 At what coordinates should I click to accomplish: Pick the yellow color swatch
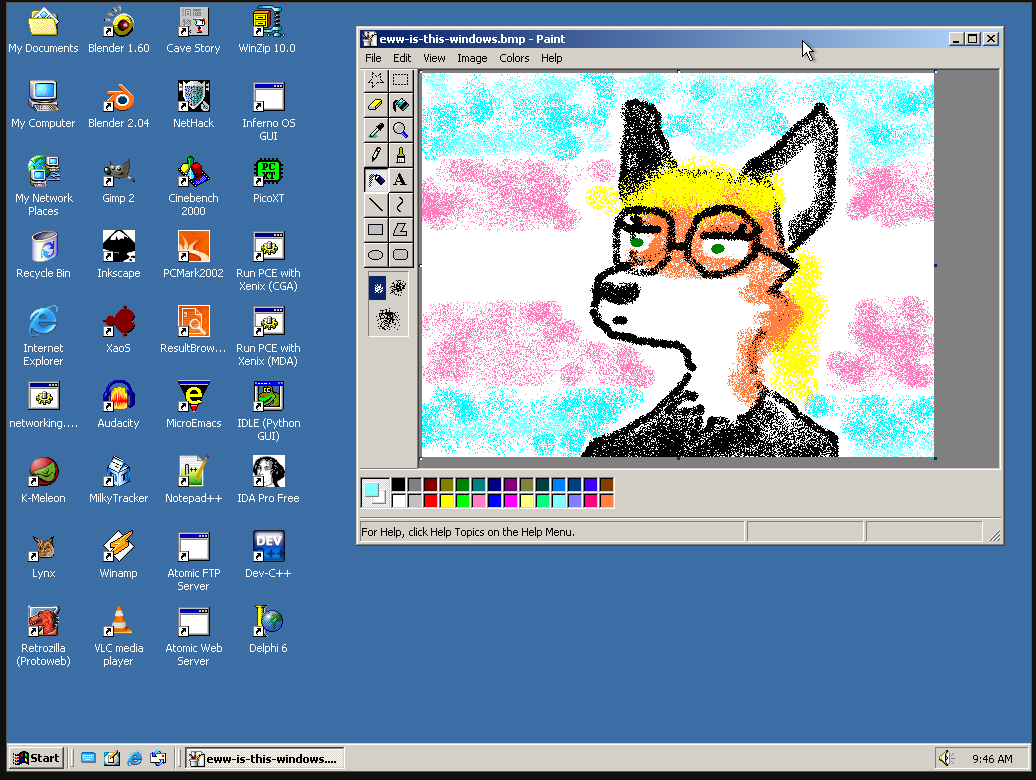(x=447, y=501)
